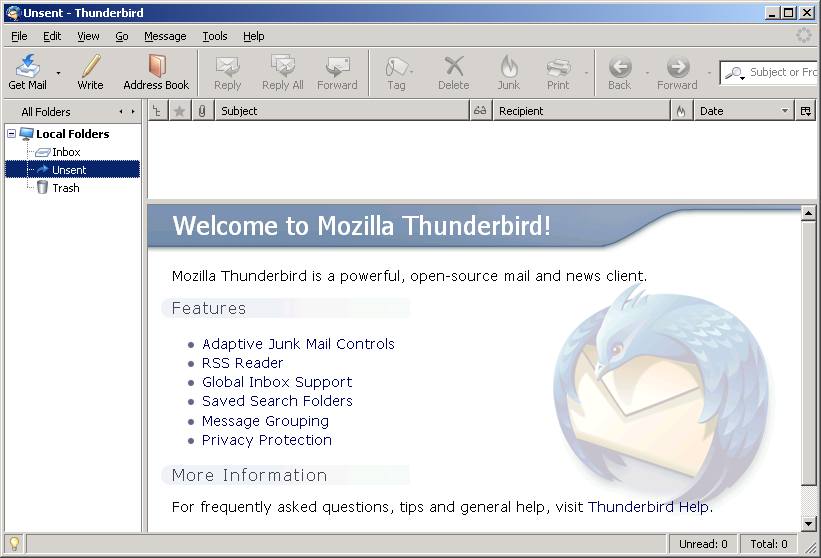Click the lightbulb status bar icon

pyautogui.click(x=14, y=544)
